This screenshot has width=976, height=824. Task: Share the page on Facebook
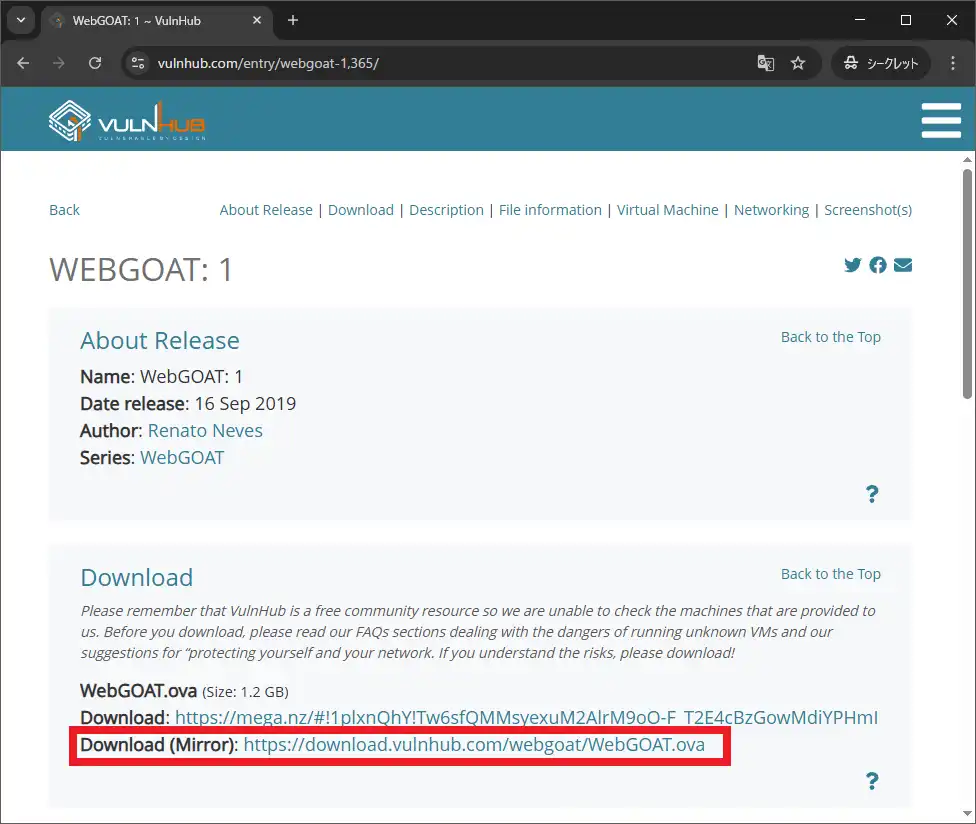(878, 265)
